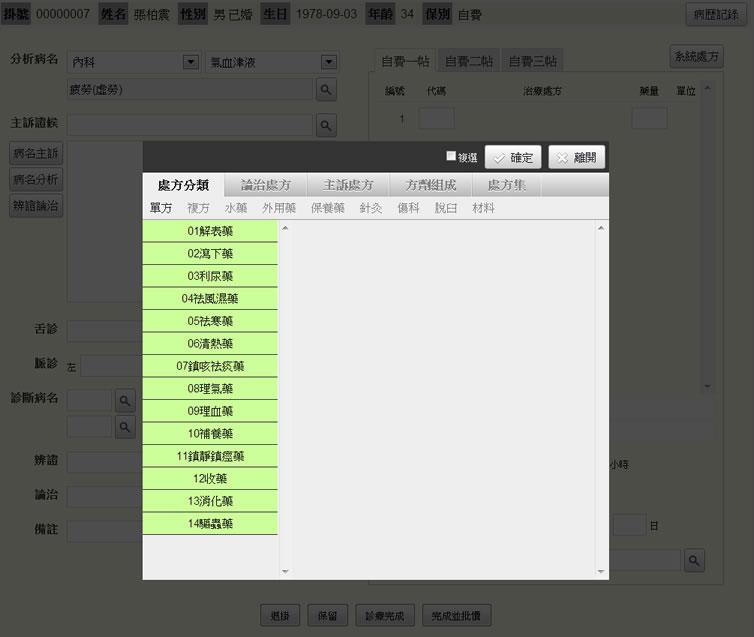Open the 氣血津液 dropdown
Image resolution: width=754 pixels, height=637 pixels.
tap(327, 62)
